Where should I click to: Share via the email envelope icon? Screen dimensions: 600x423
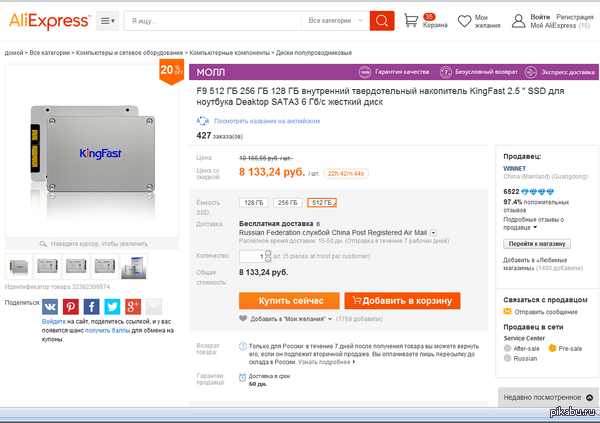[154, 307]
